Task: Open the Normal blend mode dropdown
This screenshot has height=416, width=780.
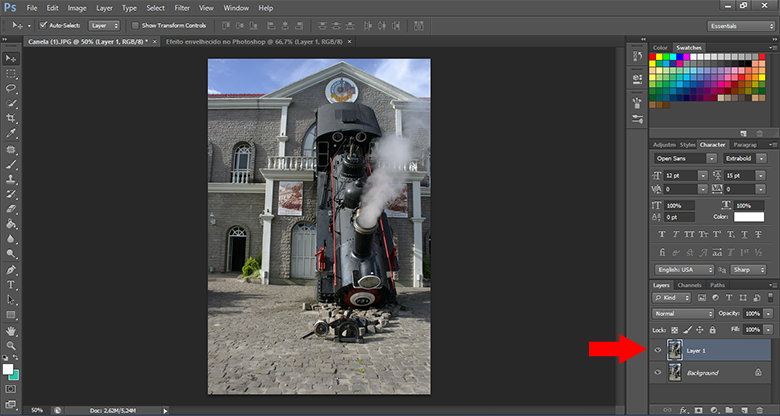Action: pyautogui.click(x=682, y=313)
